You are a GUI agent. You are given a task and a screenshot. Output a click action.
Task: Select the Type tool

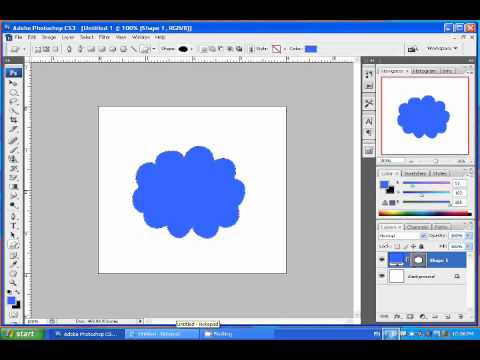click(x=13, y=226)
